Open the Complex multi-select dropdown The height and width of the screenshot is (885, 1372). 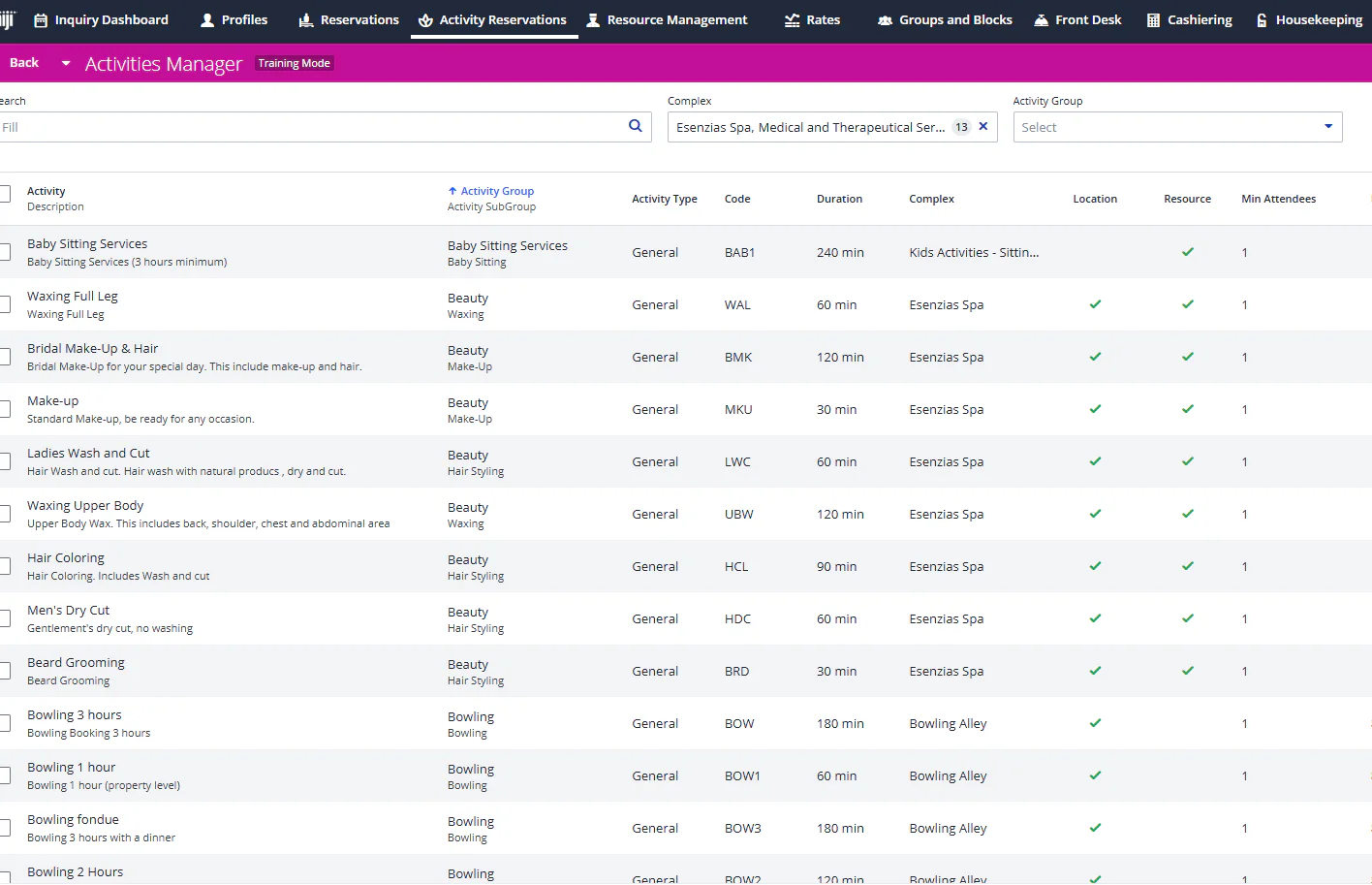pyautogui.click(x=832, y=127)
